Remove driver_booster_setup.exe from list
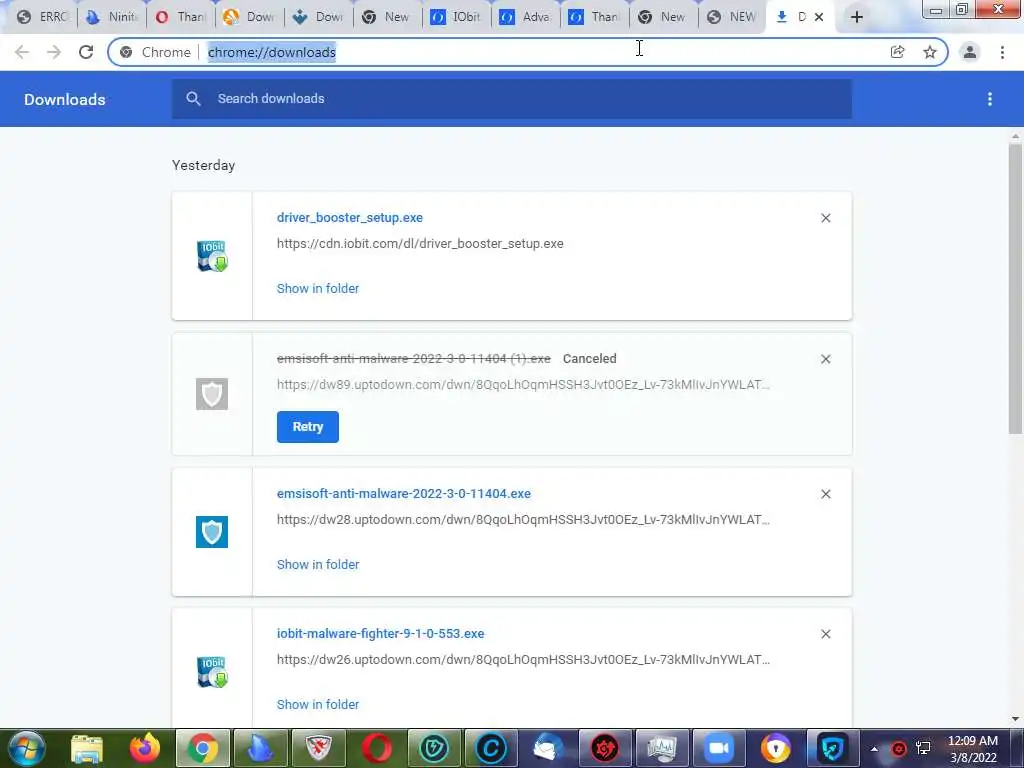 coord(825,218)
